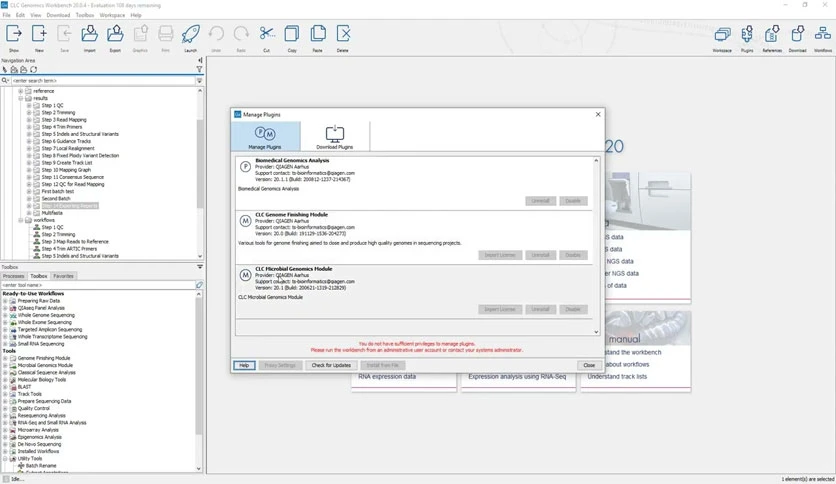
Task: Select Step 8 Fixed Ploidy Variant Detection folder
Action: (x=80, y=156)
